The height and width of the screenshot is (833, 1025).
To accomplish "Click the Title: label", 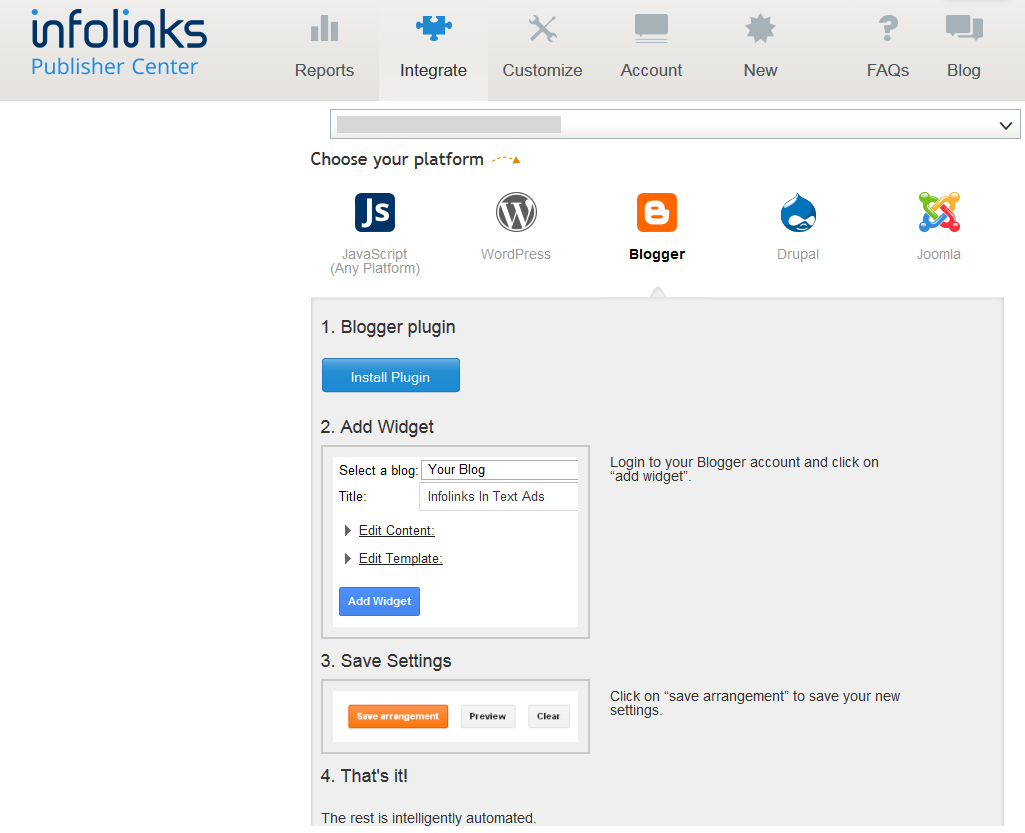I will [x=352, y=497].
